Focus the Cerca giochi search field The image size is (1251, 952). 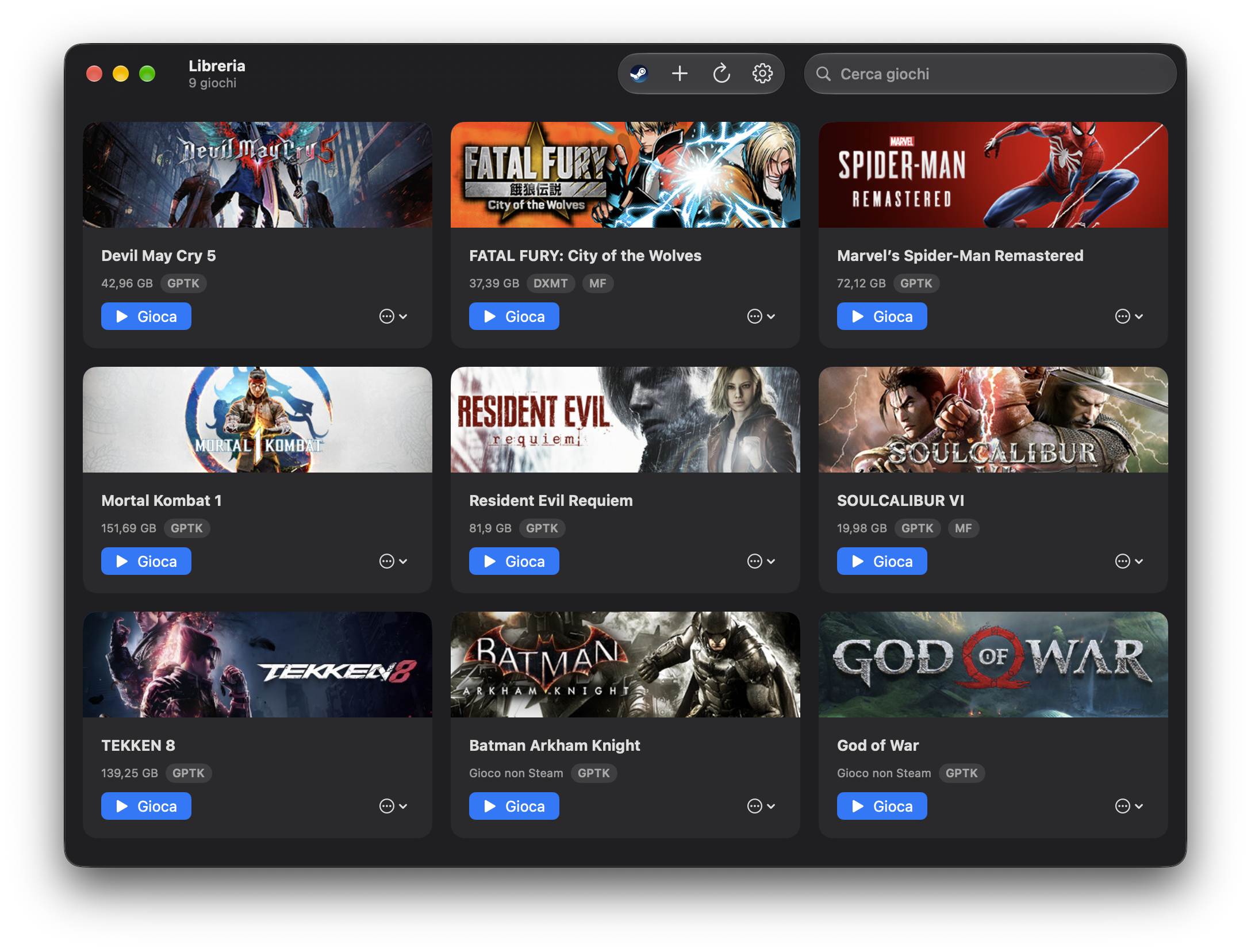pyautogui.click(x=990, y=74)
